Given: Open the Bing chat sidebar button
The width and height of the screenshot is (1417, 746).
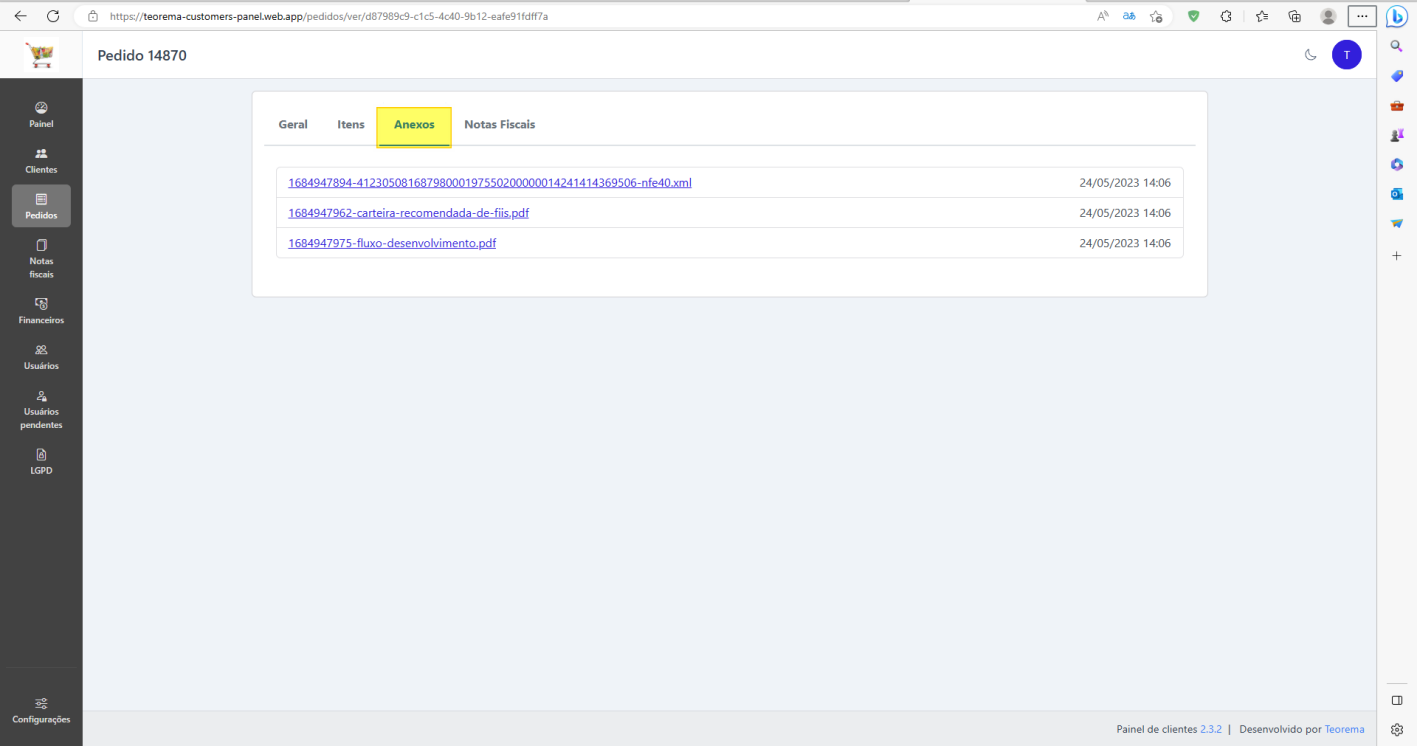Looking at the screenshot, I should pos(1397,16).
